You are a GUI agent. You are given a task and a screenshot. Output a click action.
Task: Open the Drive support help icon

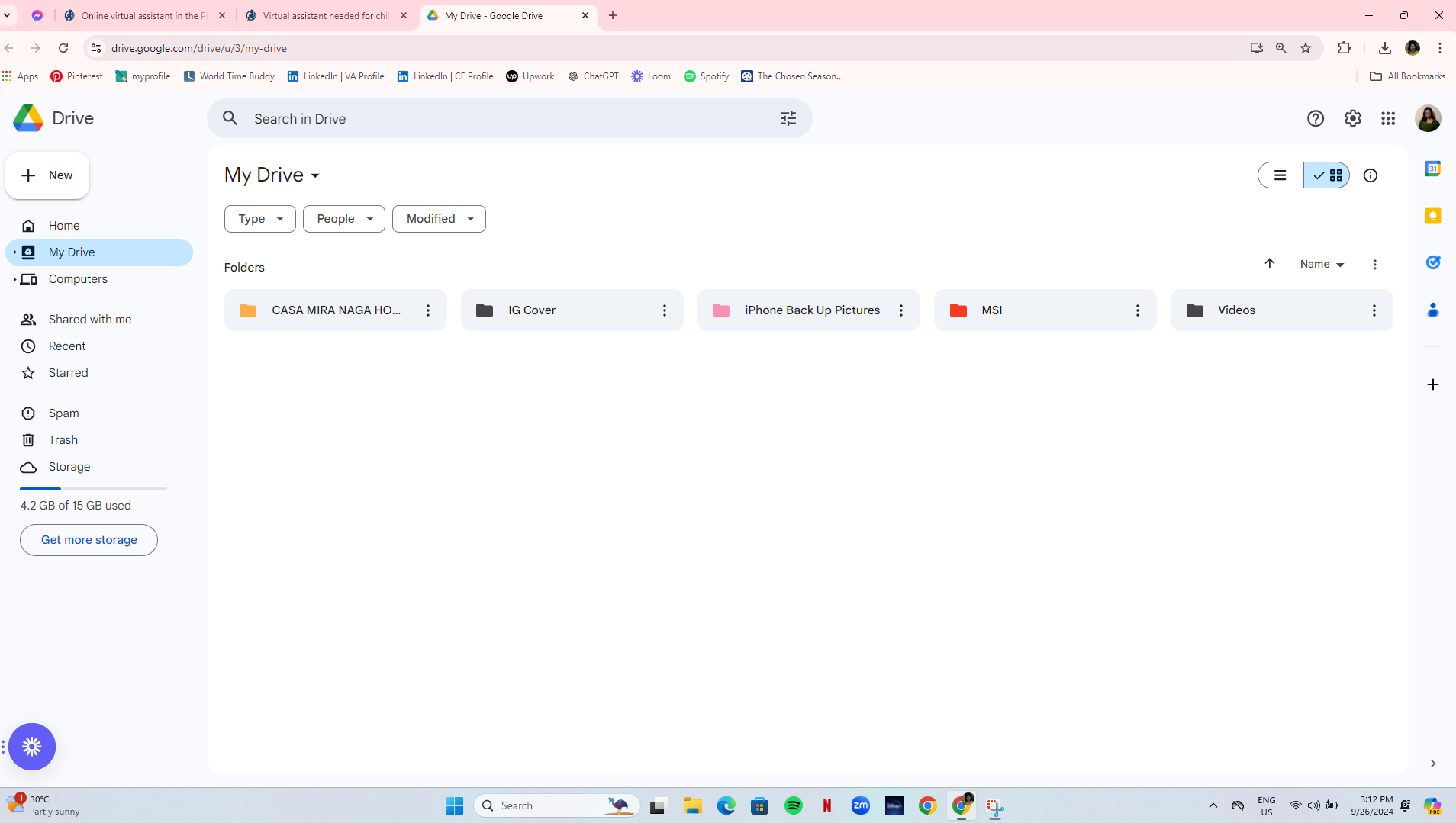[x=1315, y=118]
